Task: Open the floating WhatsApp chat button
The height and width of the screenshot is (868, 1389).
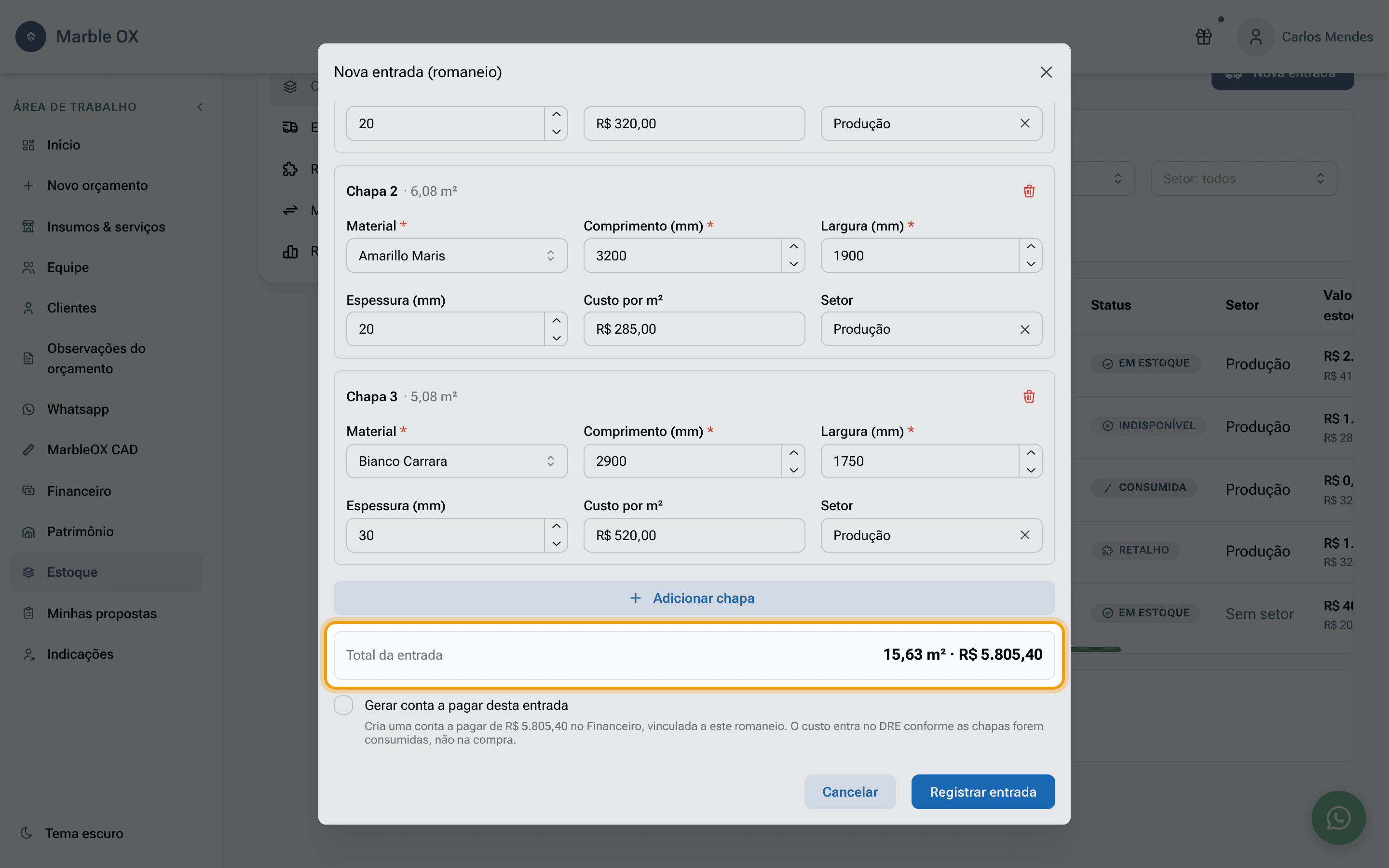Action: point(1338,817)
